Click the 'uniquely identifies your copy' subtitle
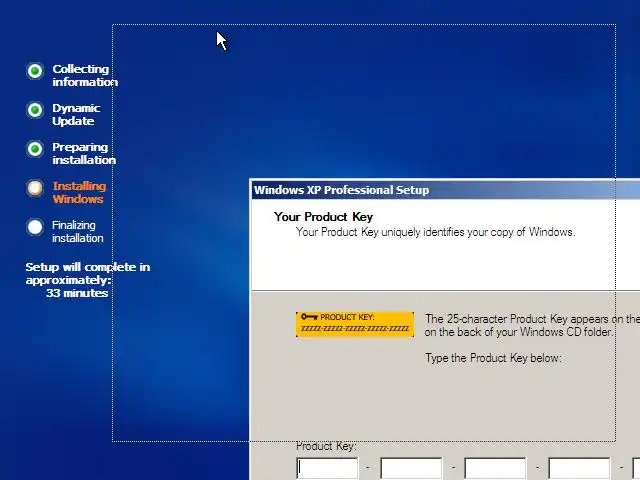The image size is (640, 480). coord(436,232)
